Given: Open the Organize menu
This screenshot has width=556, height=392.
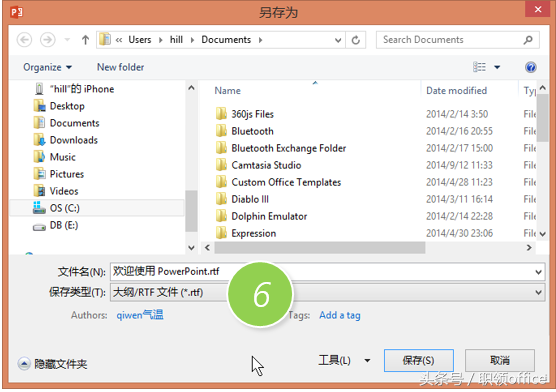Looking at the screenshot, I should (47, 67).
